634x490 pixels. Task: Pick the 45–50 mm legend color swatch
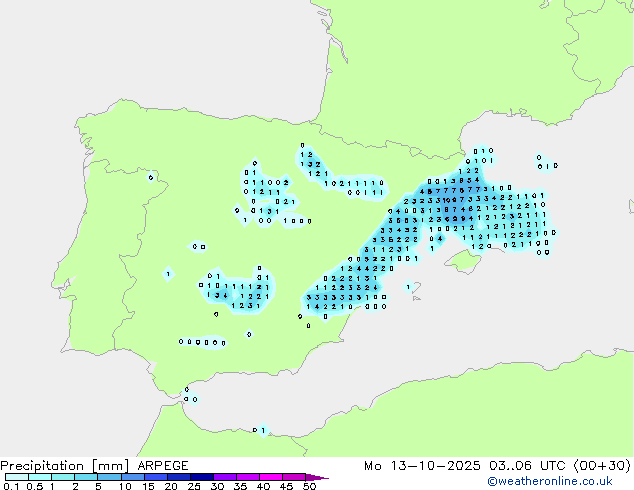tap(294, 477)
